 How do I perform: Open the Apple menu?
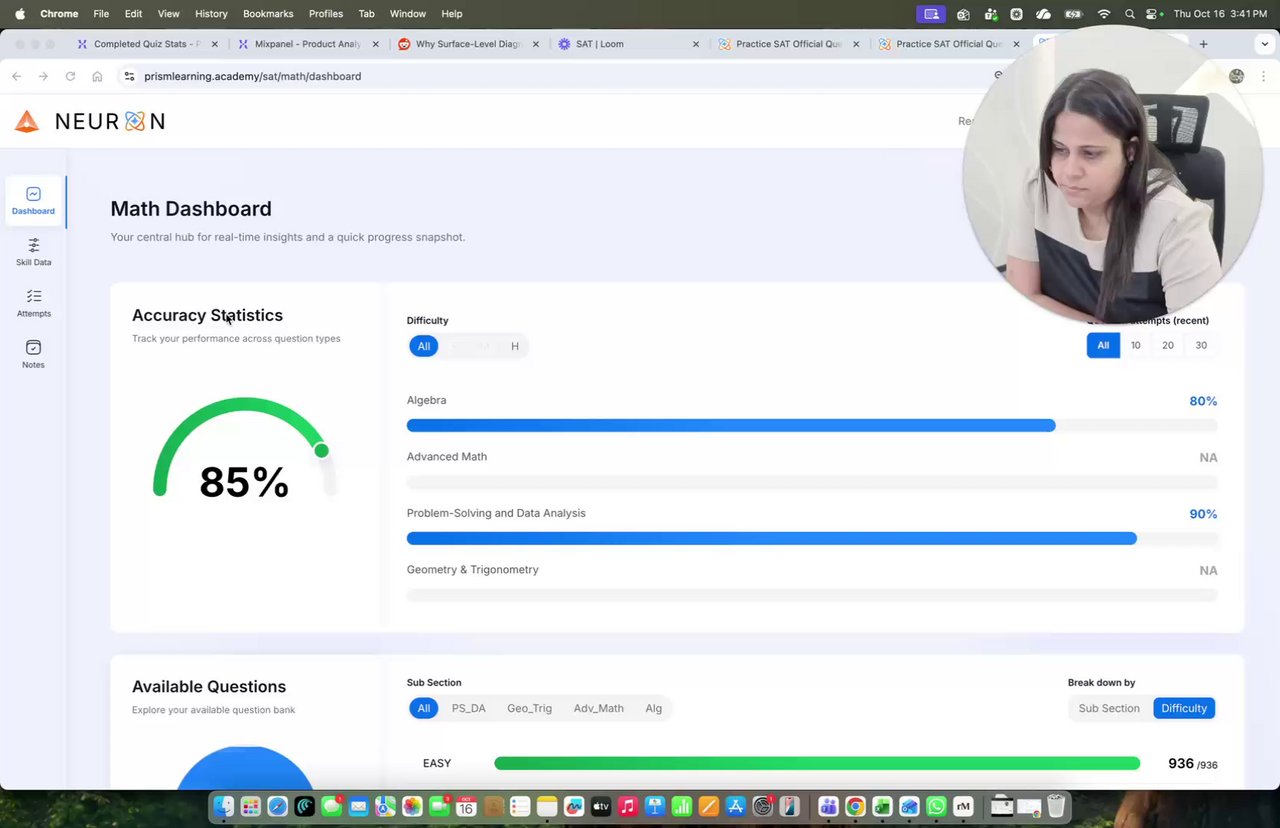(19, 14)
